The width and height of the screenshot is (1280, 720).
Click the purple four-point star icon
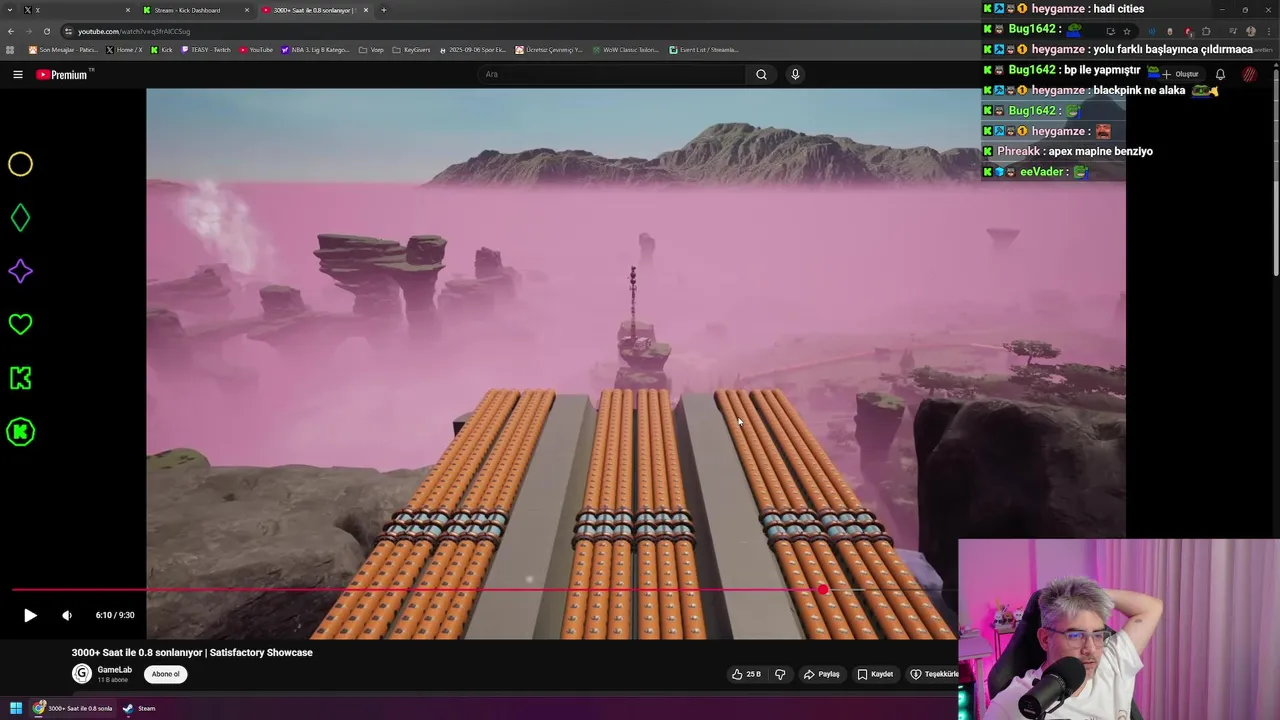pyautogui.click(x=20, y=271)
